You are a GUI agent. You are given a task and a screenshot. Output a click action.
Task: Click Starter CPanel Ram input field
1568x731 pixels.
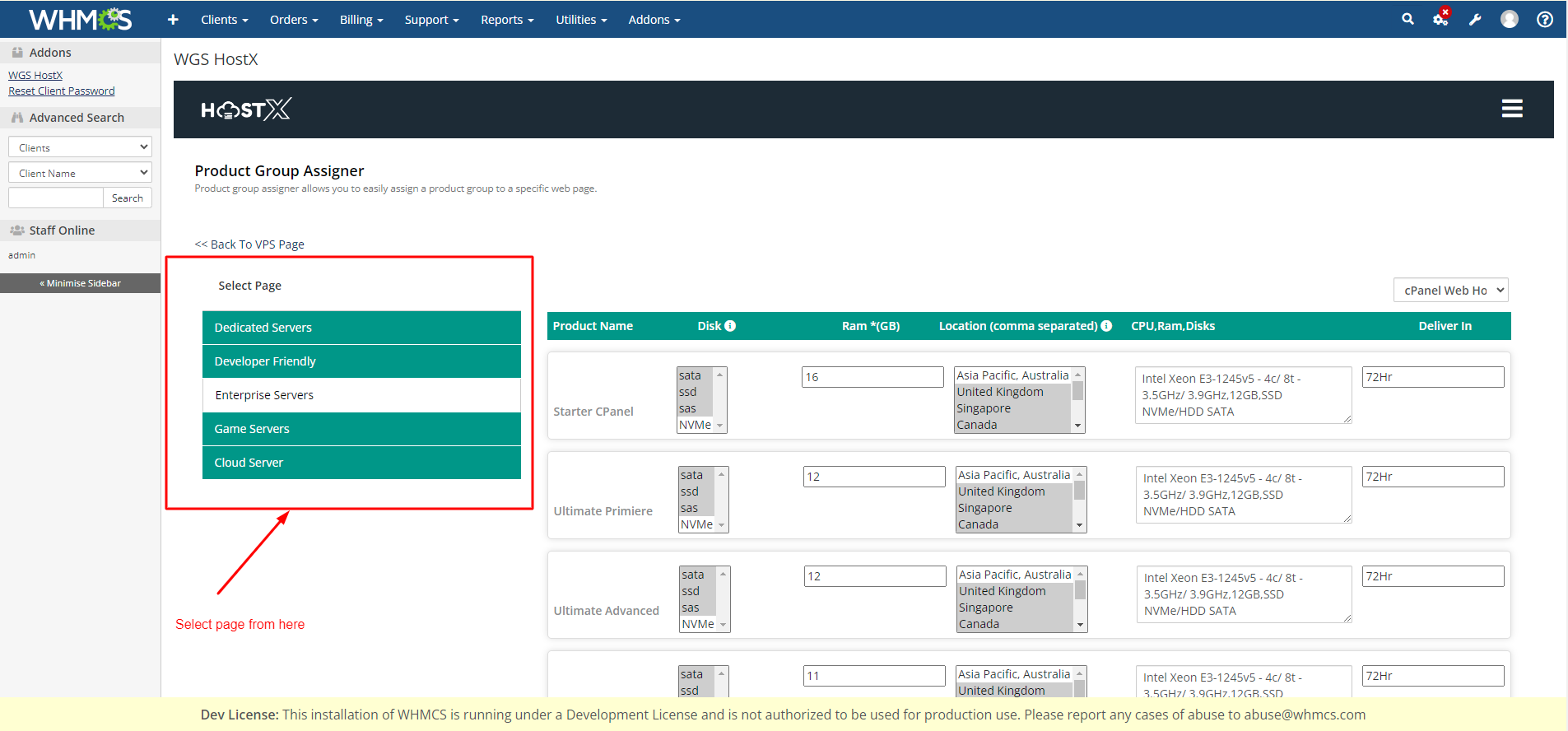[872, 377]
